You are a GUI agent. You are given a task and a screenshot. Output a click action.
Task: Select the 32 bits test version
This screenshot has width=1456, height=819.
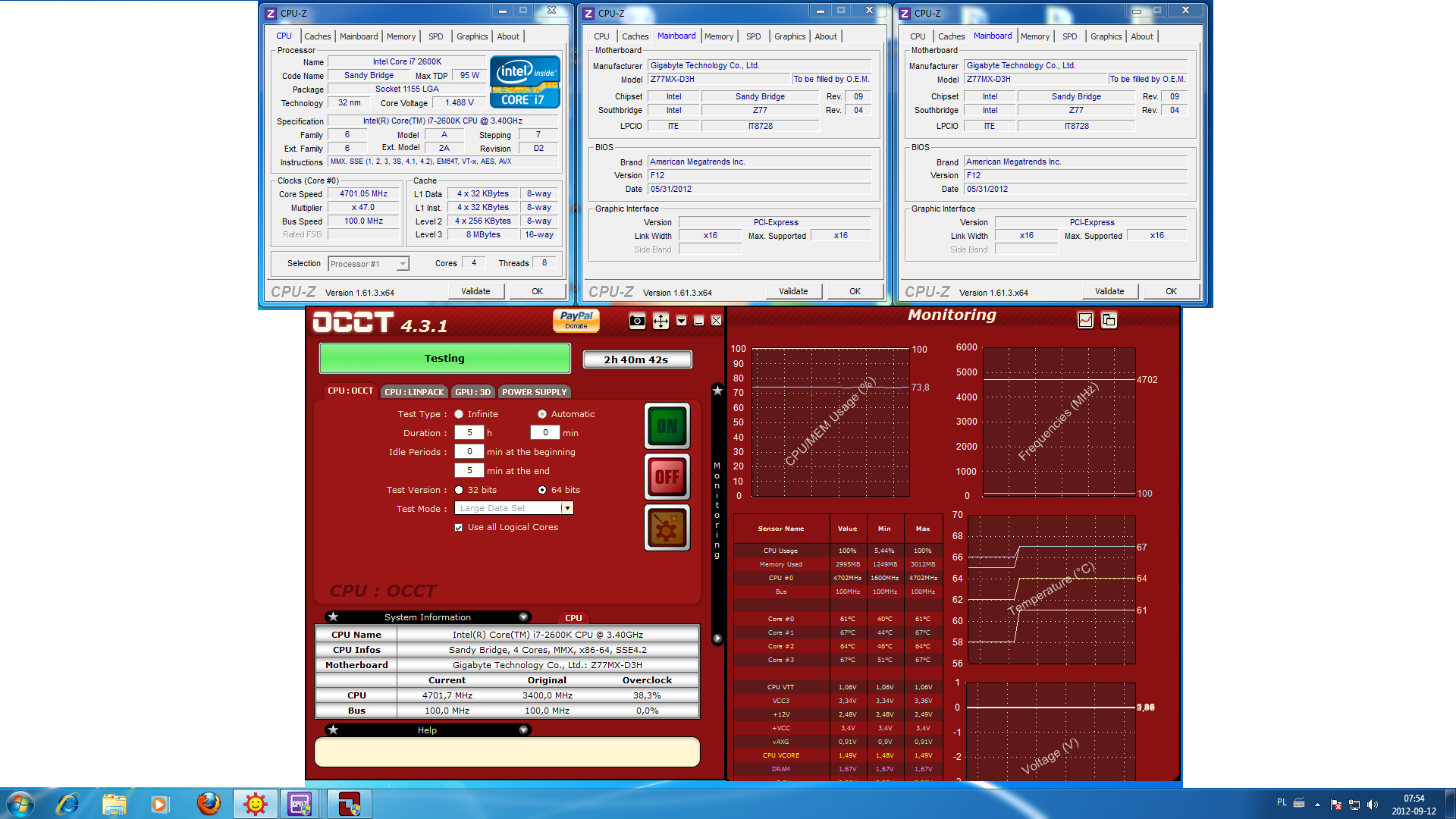(x=459, y=490)
